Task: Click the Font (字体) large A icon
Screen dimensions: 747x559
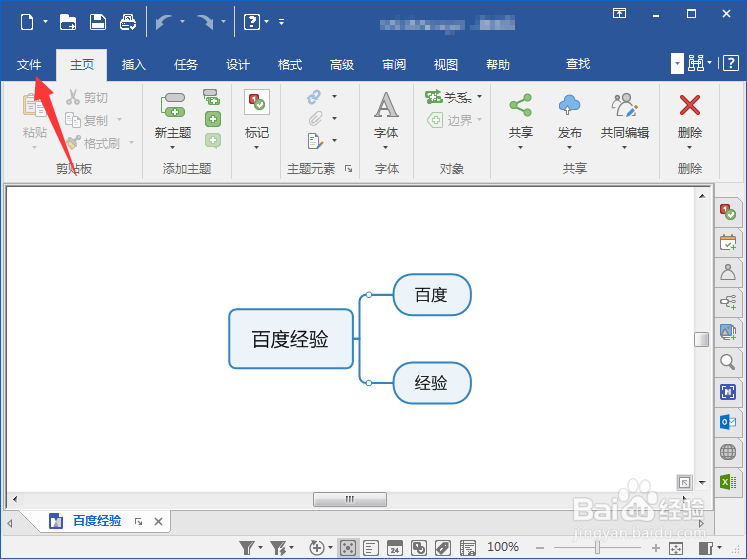Action: [x=386, y=105]
